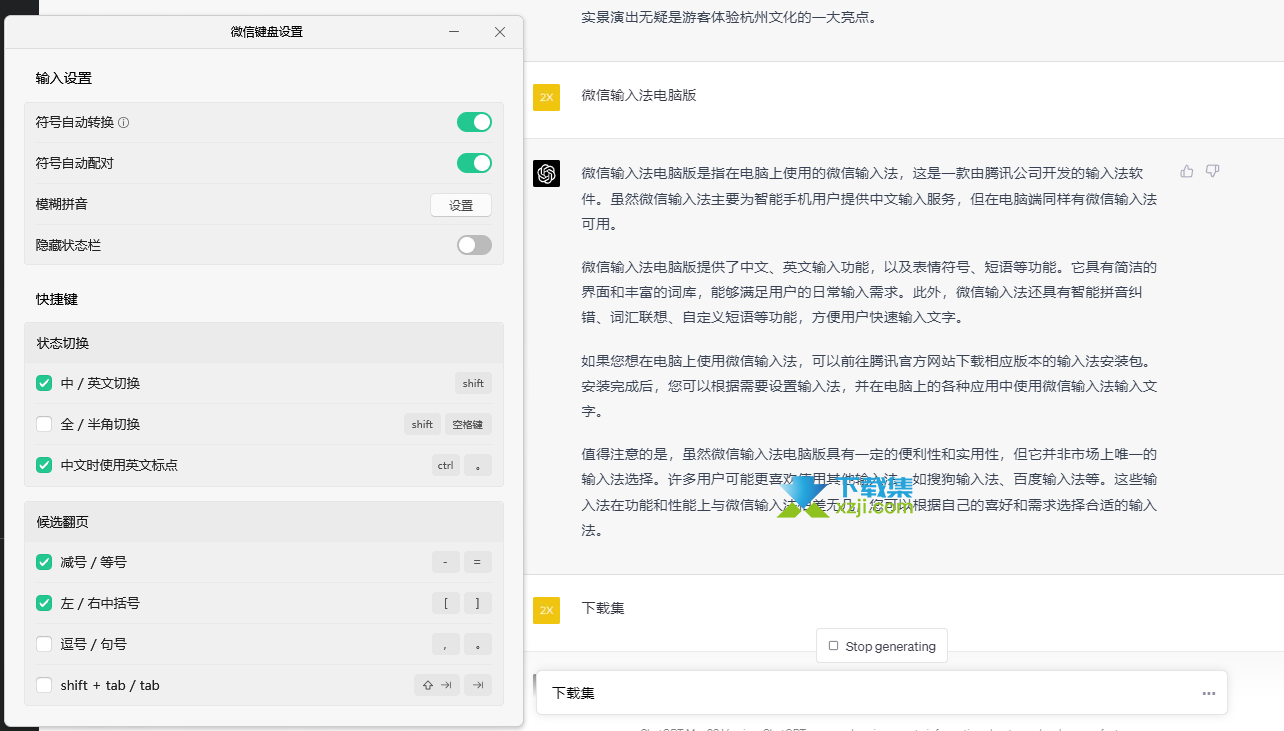Click the ChatGPT logo avatar icon
Viewport: 1284px width, 731px height.
tap(546, 173)
